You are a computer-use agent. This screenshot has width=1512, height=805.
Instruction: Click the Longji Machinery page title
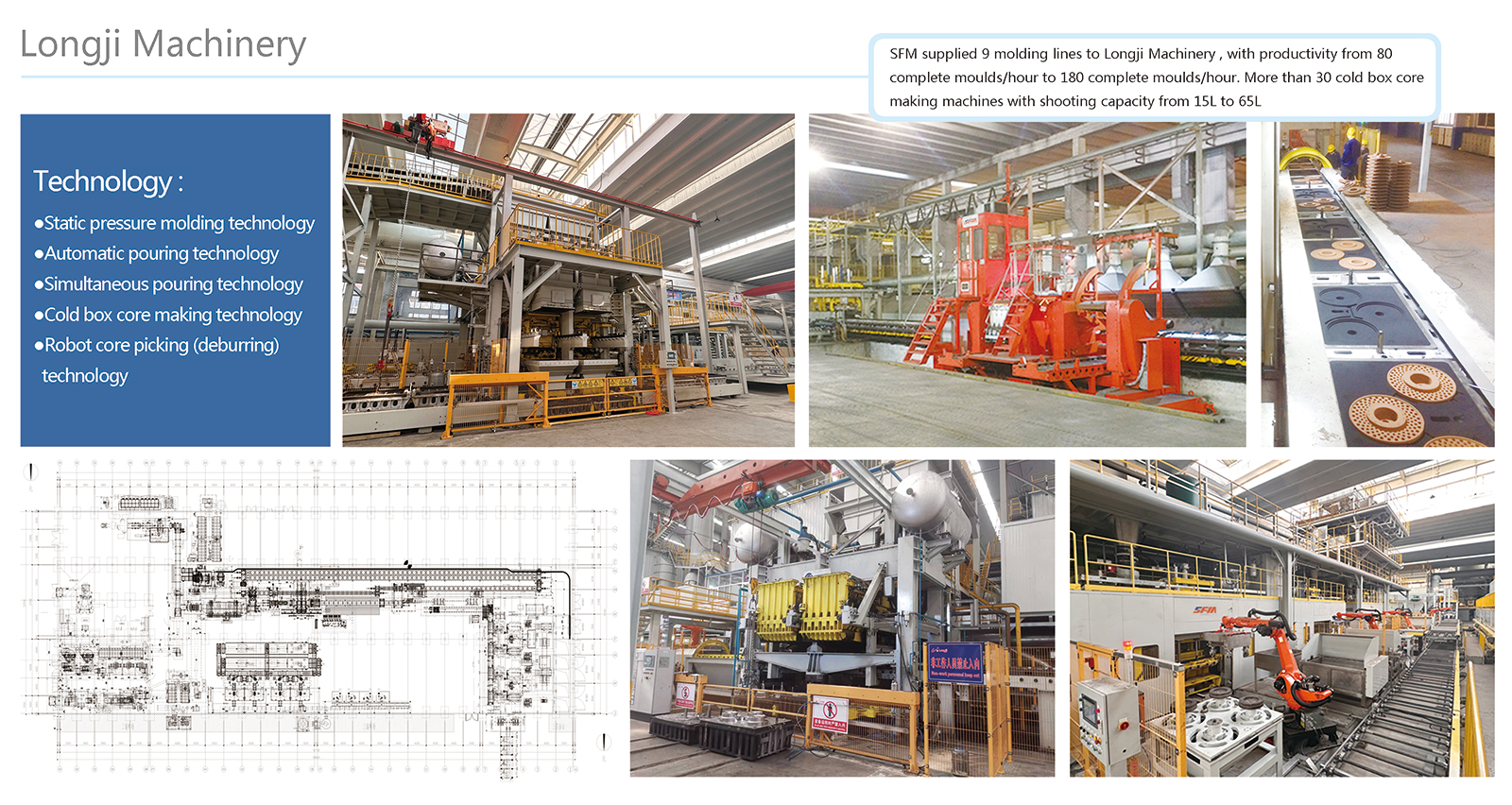[x=163, y=44]
